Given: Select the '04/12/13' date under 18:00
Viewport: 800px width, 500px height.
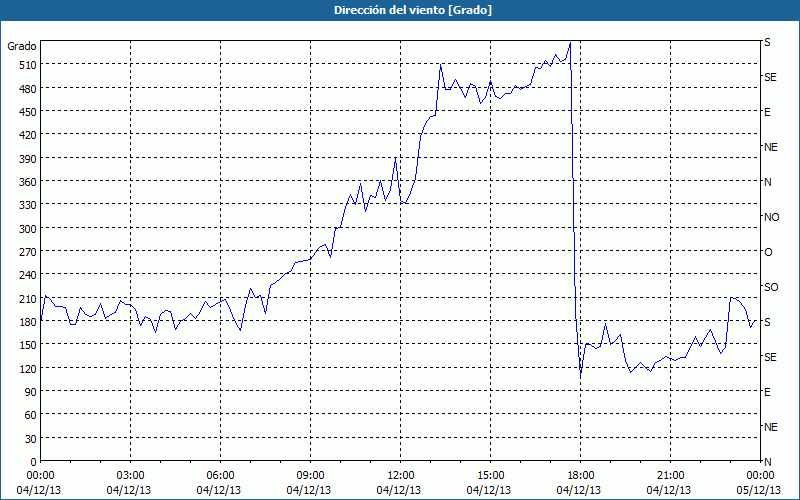Looking at the screenshot, I should (579, 490).
